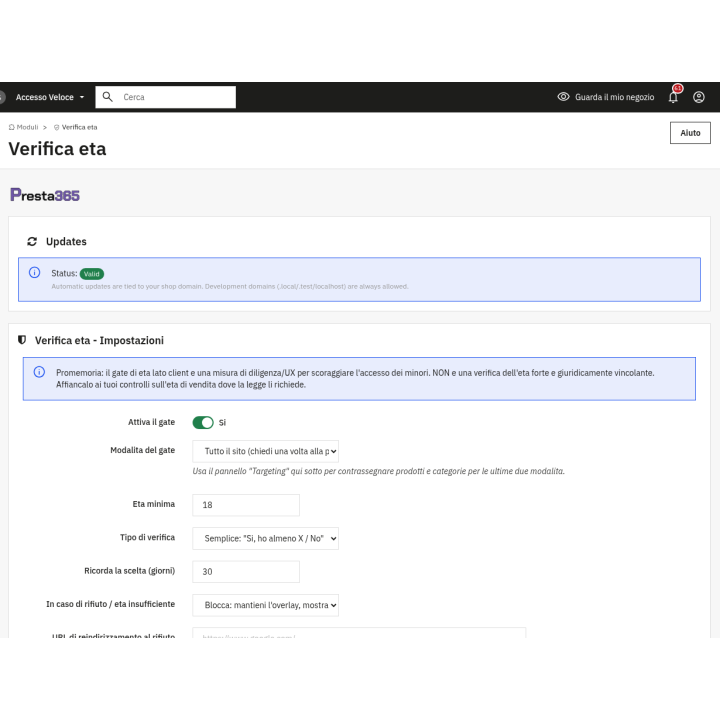Image resolution: width=720 pixels, height=720 pixels.
Task: Click the Si label next to the toggle
Action: 222,422
